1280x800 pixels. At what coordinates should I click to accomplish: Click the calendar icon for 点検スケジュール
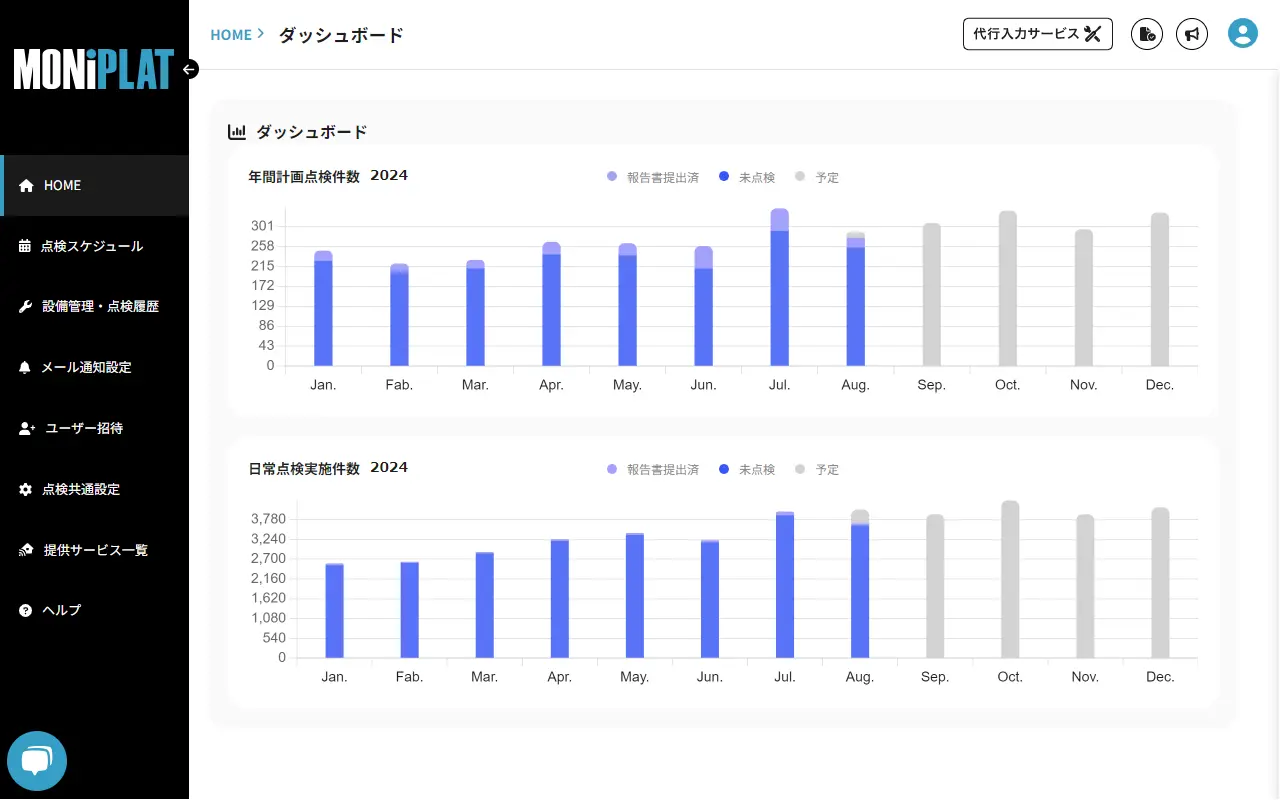point(25,246)
